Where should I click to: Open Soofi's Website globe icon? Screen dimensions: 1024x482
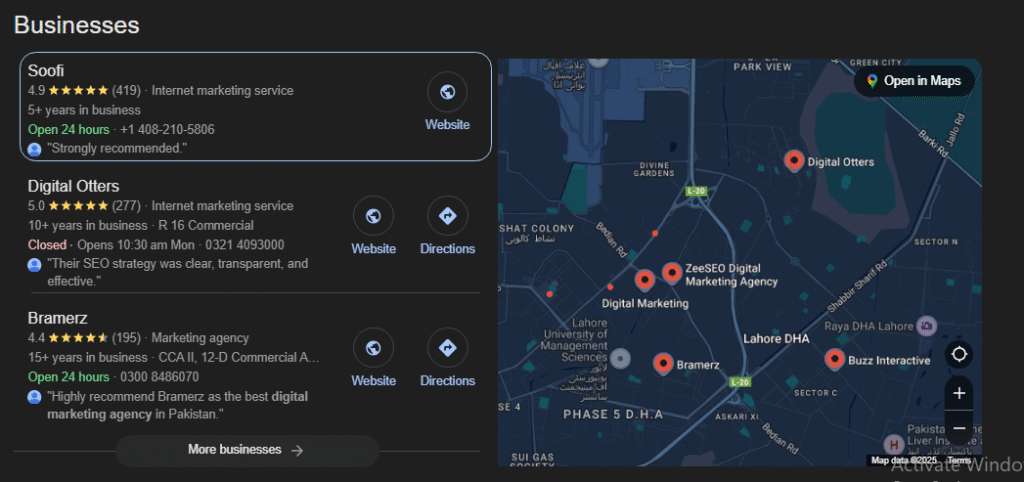(447, 92)
